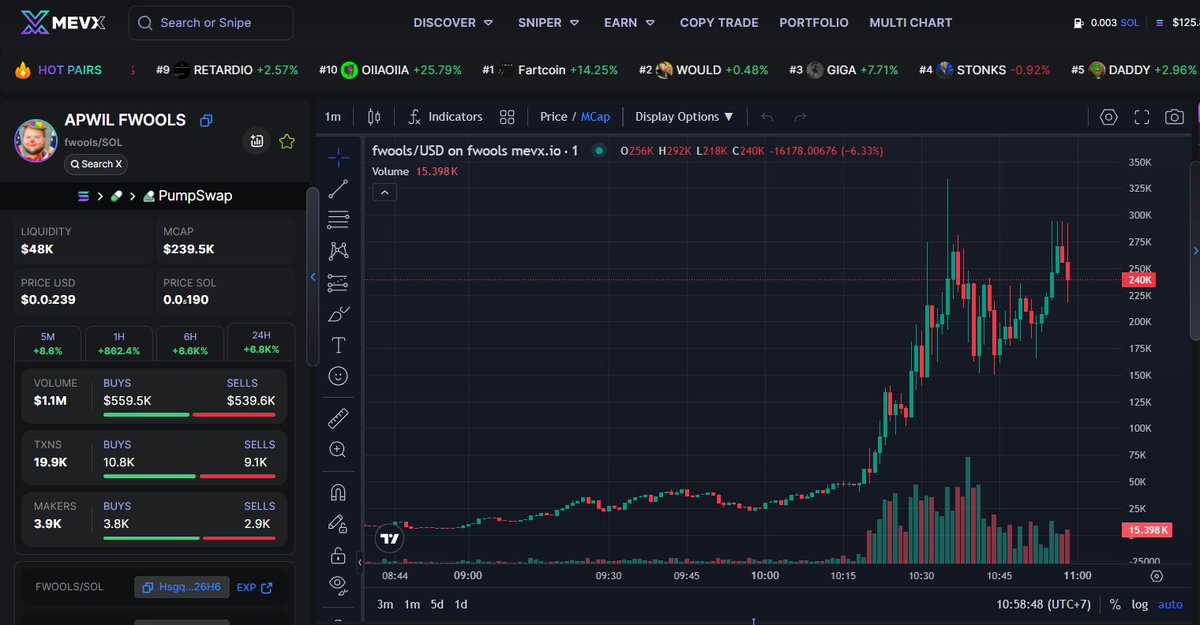Switch chart to fullscreen mode
The width and height of the screenshot is (1200, 625).
coord(1141,117)
